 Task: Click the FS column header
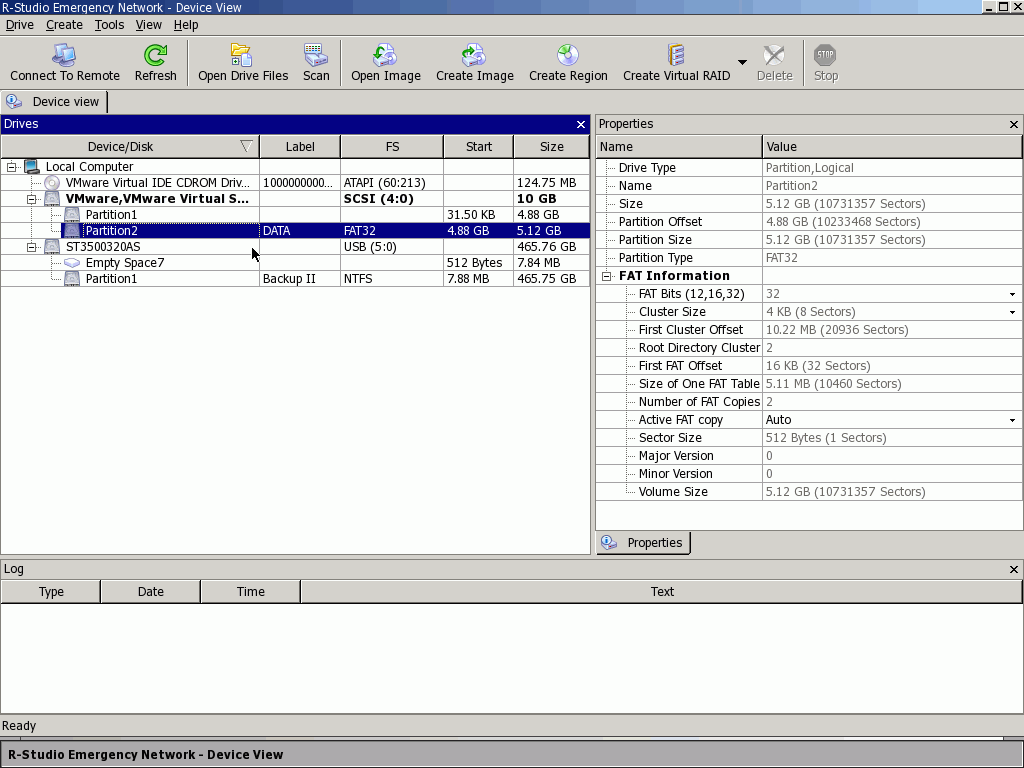tap(392, 147)
